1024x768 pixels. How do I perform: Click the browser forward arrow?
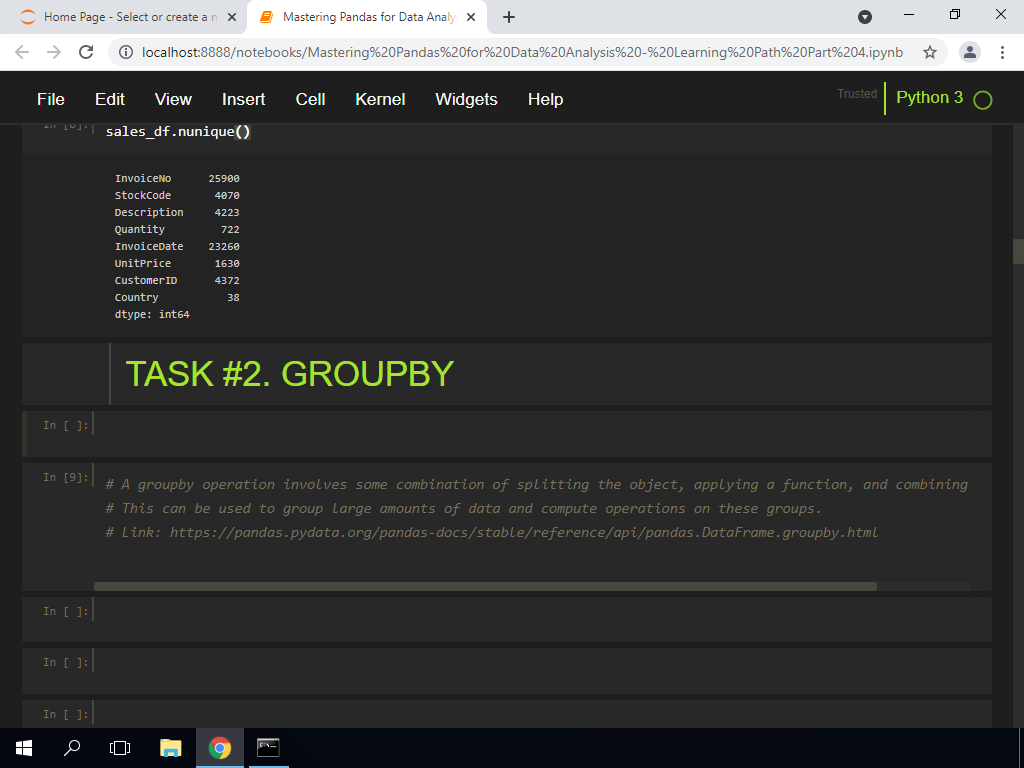[54, 52]
